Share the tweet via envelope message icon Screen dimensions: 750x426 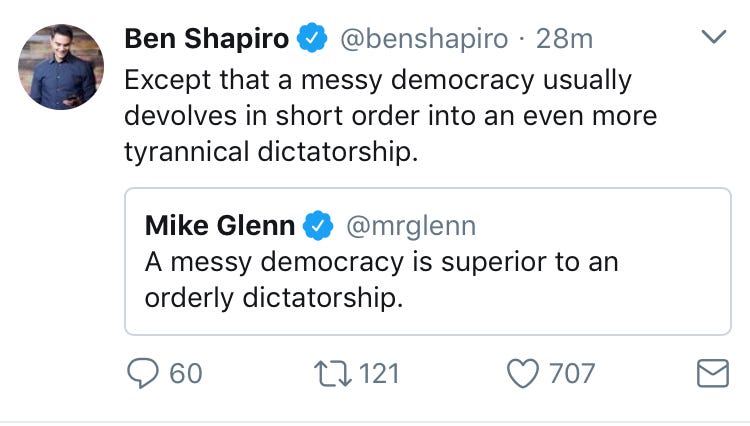(x=711, y=374)
